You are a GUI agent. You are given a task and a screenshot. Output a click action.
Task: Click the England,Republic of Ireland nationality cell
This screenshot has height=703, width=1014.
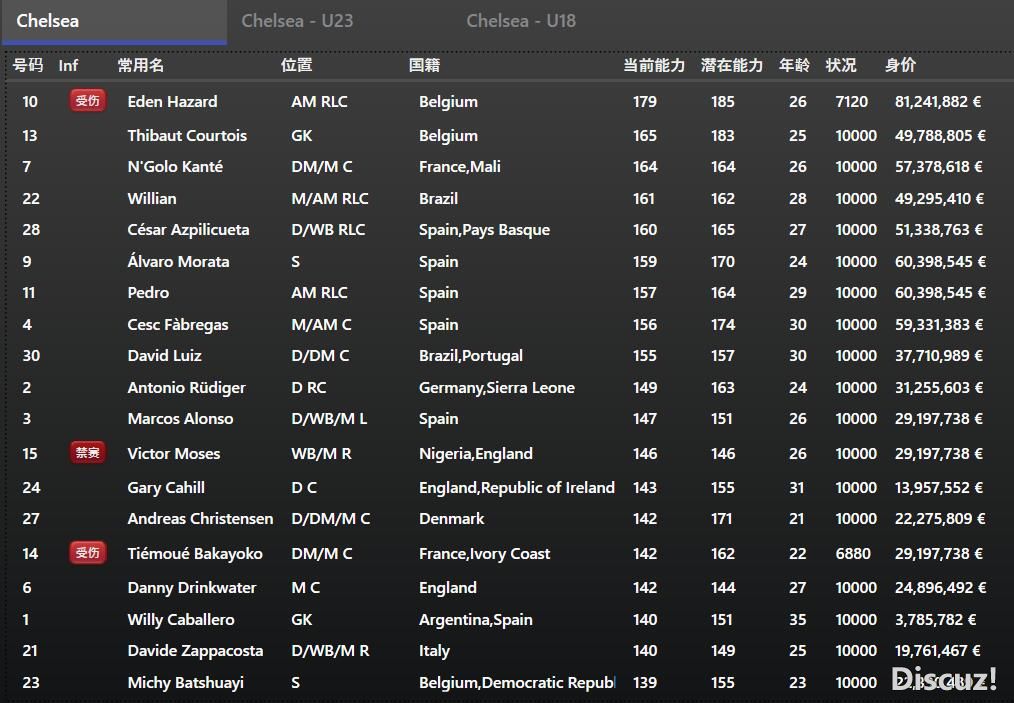coord(517,488)
